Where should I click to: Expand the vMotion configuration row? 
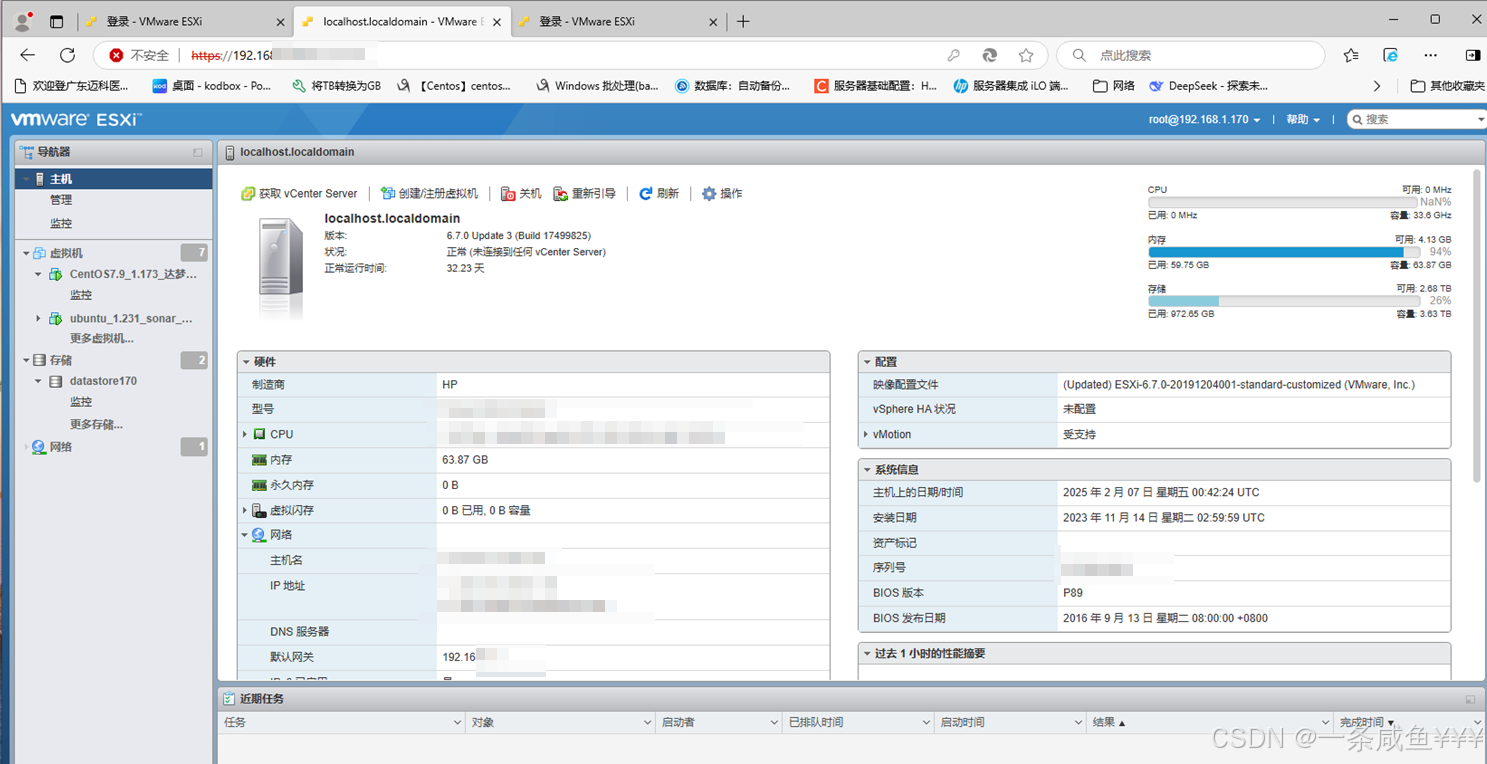866,434
